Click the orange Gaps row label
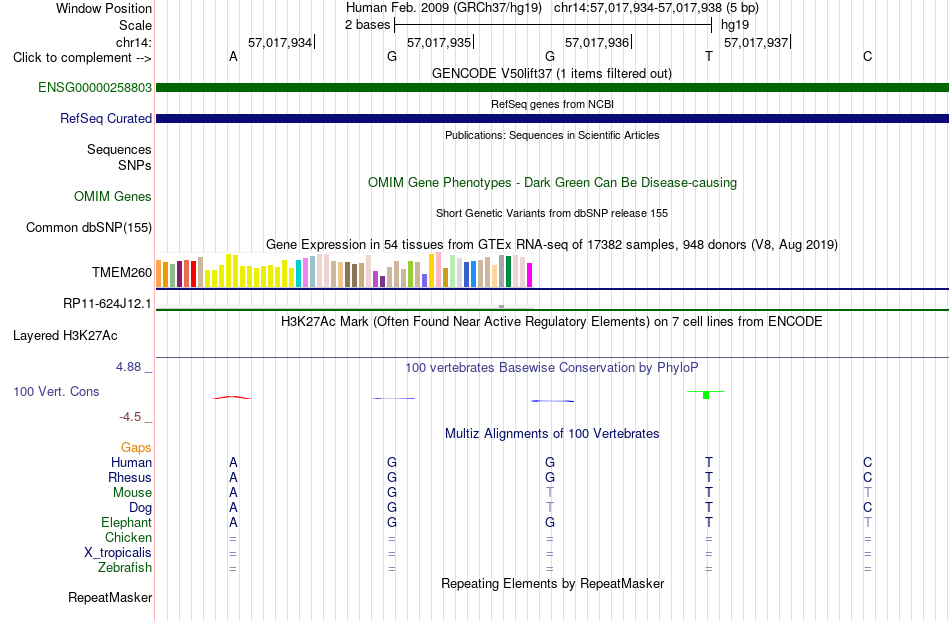This screenshot has width=950, height=621. coord(136,447)
